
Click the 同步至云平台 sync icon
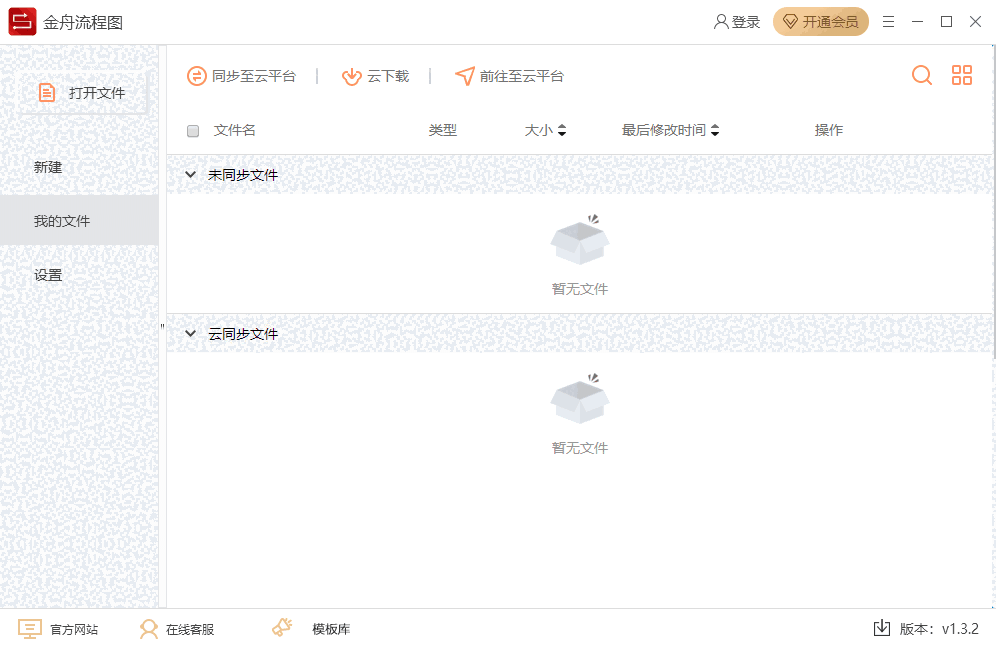pyautogui.click(x=196, y=75)
